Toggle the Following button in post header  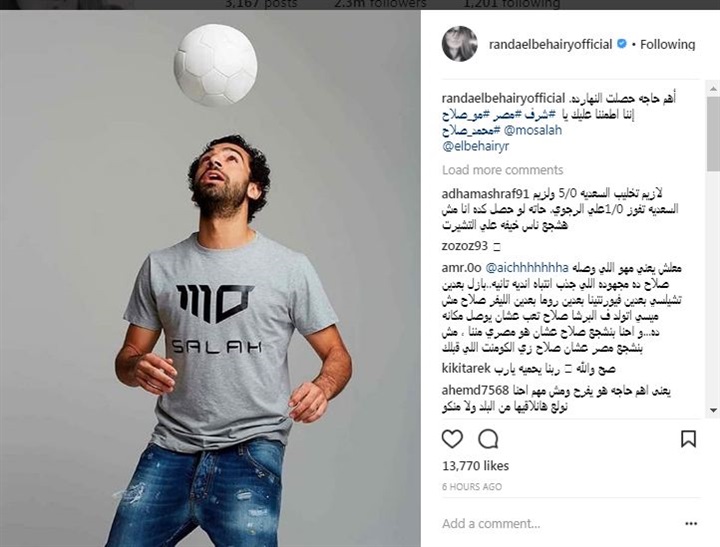[668, 45]
